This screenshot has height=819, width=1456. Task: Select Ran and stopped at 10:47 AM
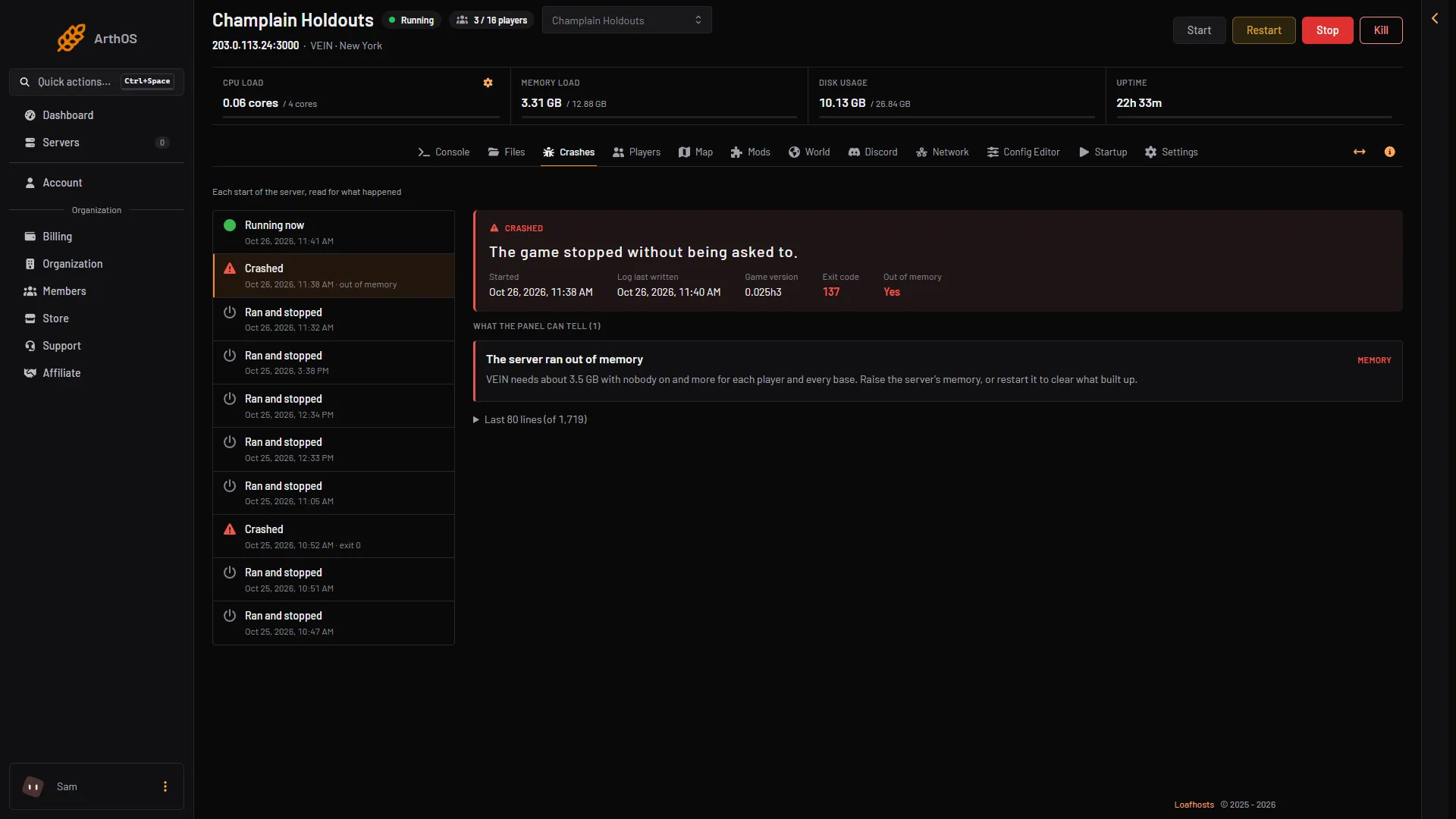[334, 623]
